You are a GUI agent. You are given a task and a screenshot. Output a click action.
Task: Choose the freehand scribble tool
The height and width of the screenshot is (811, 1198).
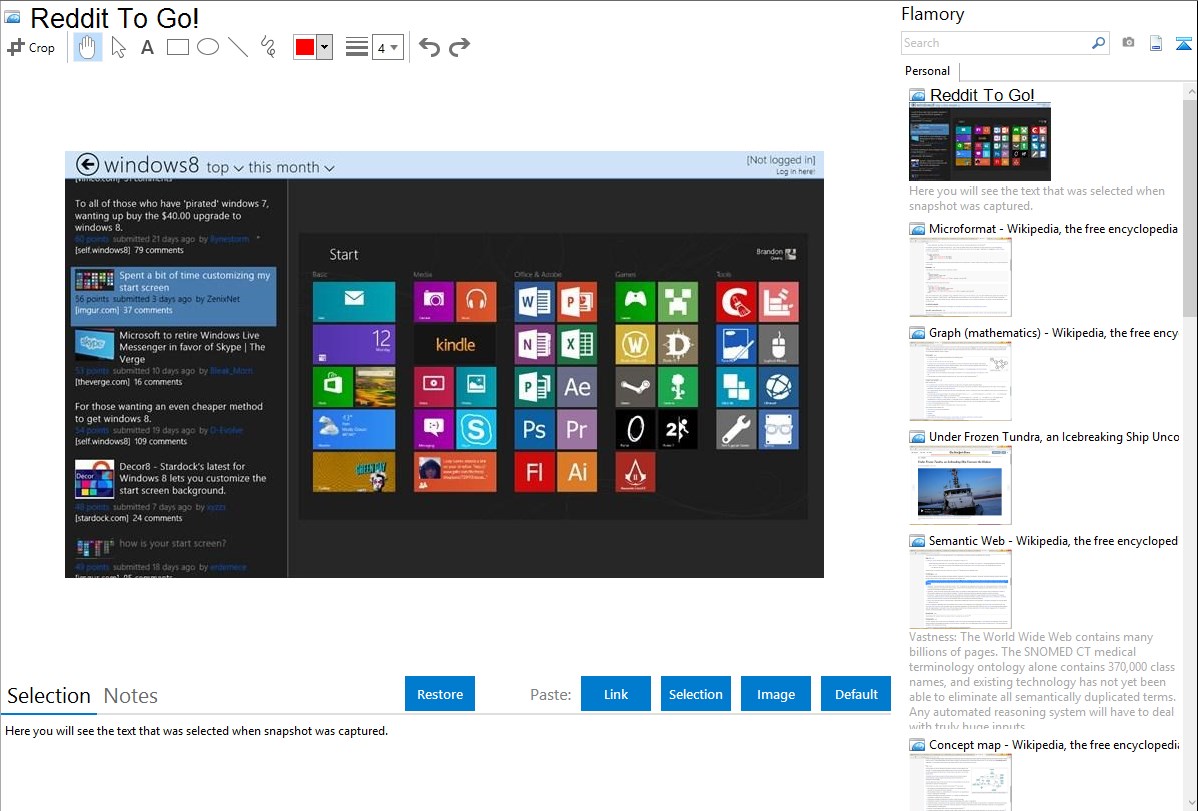[x=268, y=47]
